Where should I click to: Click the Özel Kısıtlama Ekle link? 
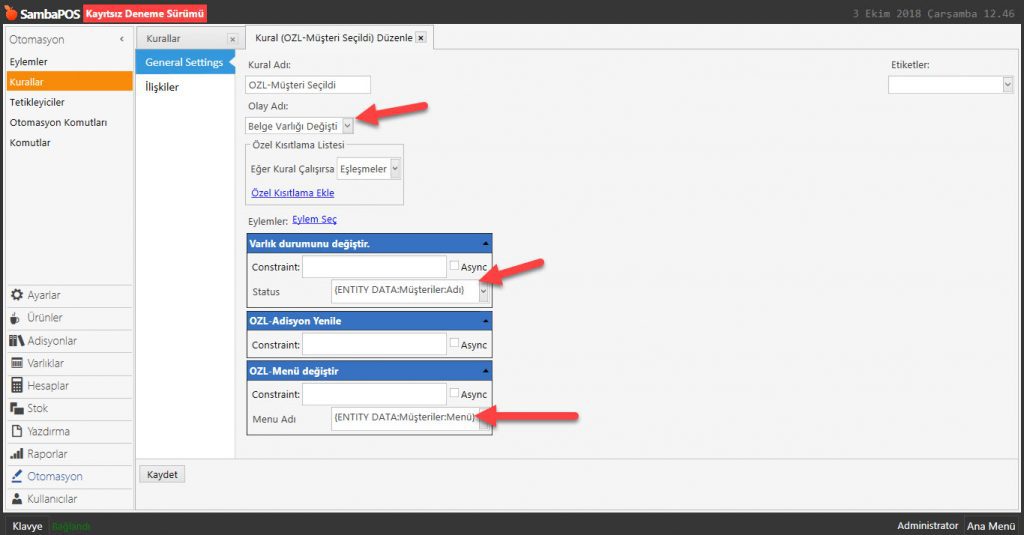pyautogui.click(x=290, y=193)
